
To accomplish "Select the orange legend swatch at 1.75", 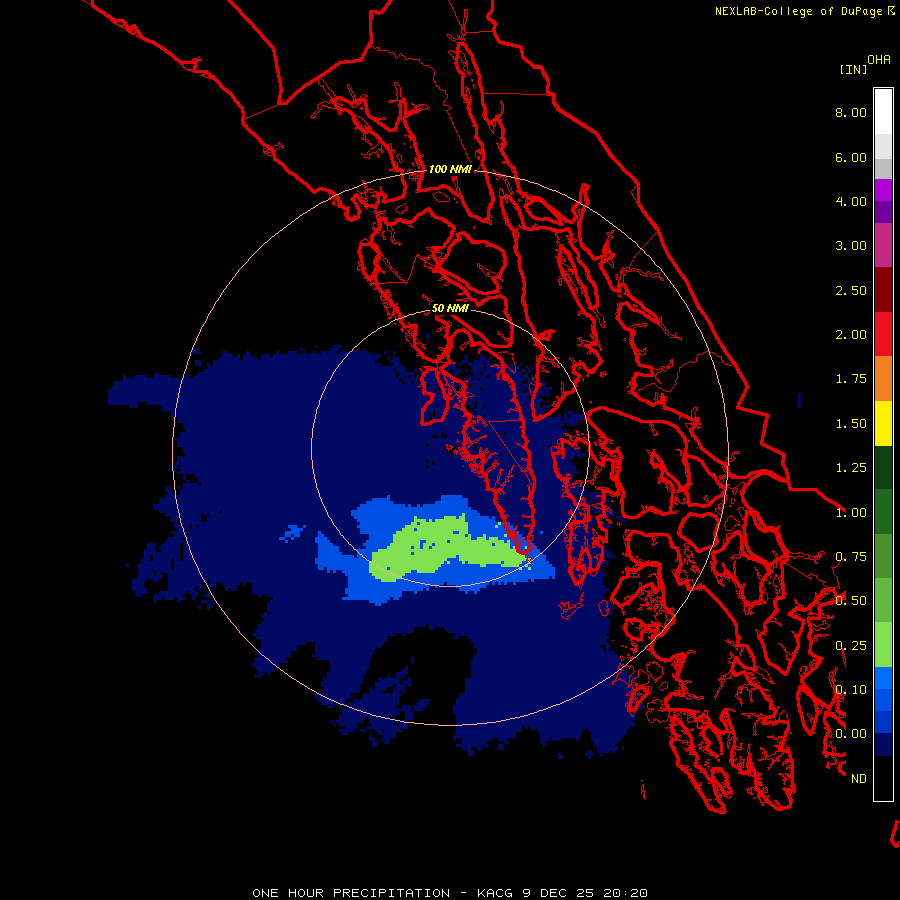I will tap(883, 379).
